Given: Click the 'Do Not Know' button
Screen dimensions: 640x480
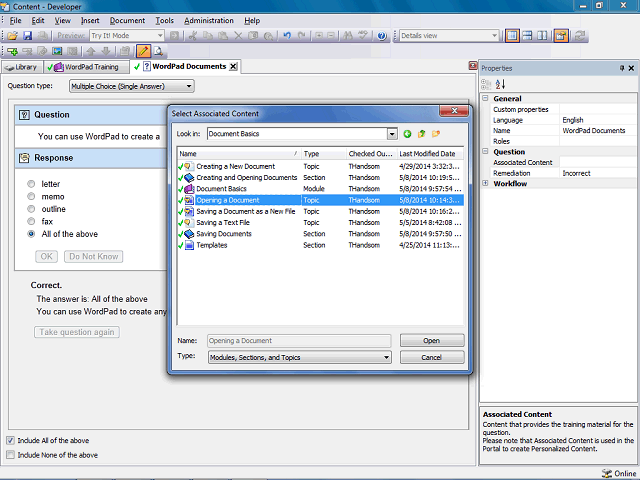Looking at the screenshot, I should point(93,256).
